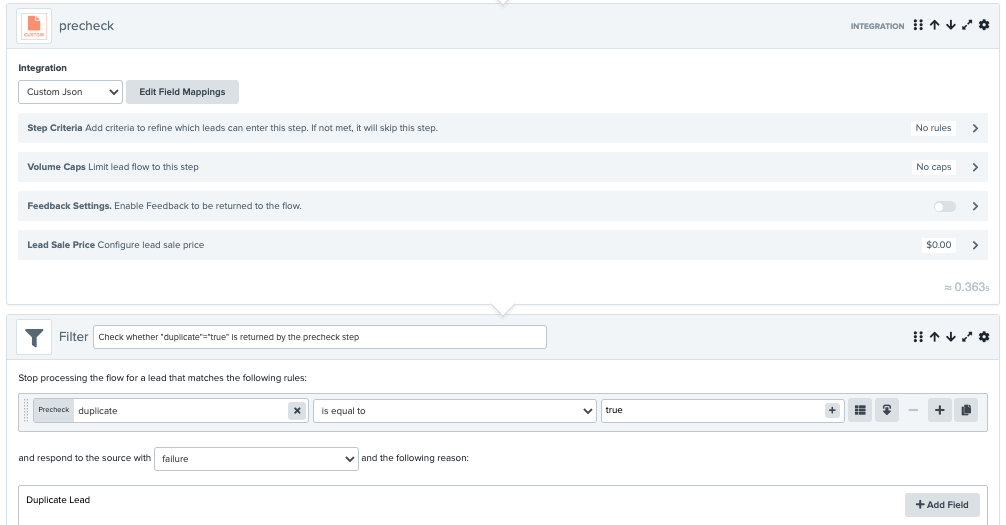This screenshot has height=525, width=1006.
Task: Click the Add Field button
Action: pos(942,504)
